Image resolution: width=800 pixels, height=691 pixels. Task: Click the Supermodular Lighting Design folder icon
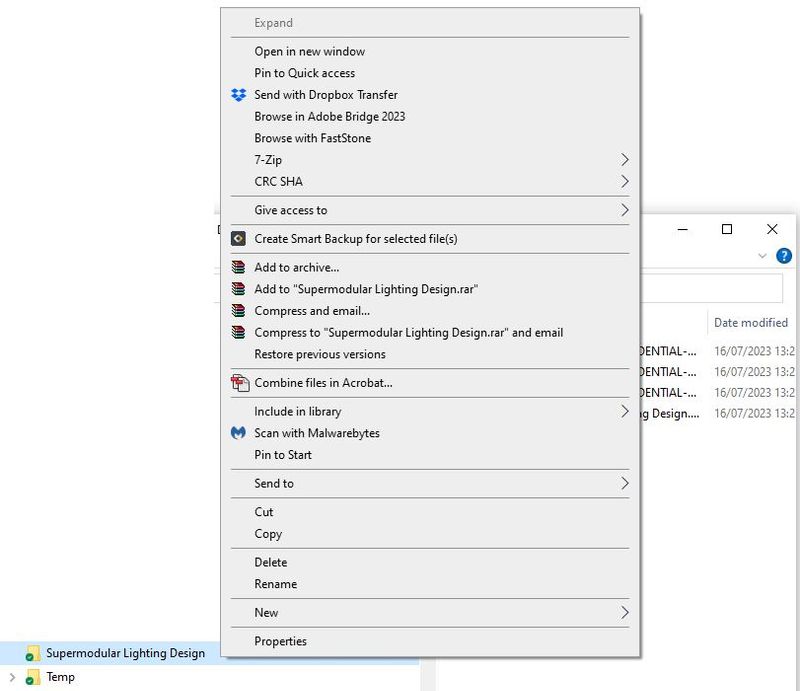[32, 654]
